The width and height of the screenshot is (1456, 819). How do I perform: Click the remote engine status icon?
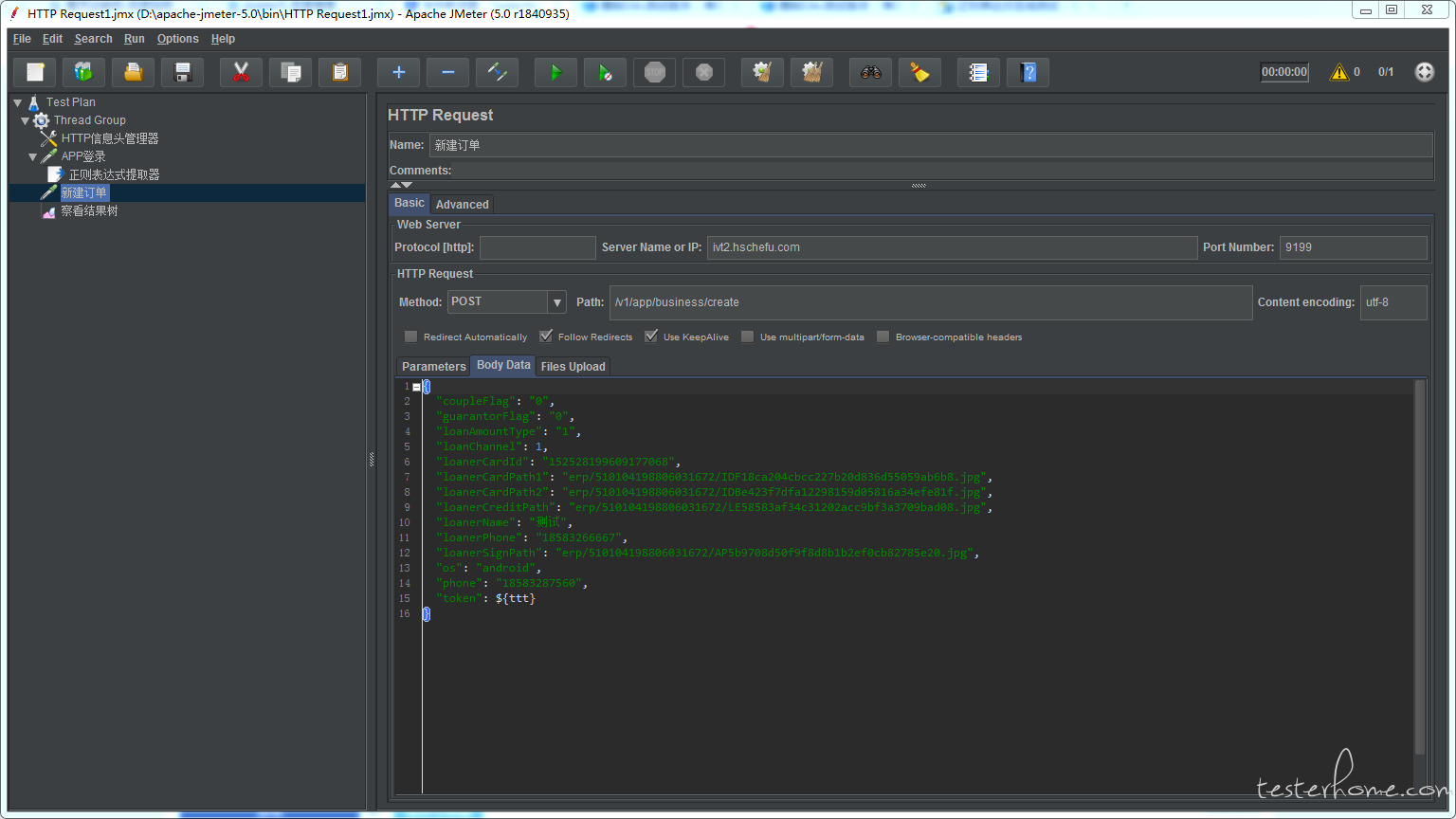click(1424, 72)
